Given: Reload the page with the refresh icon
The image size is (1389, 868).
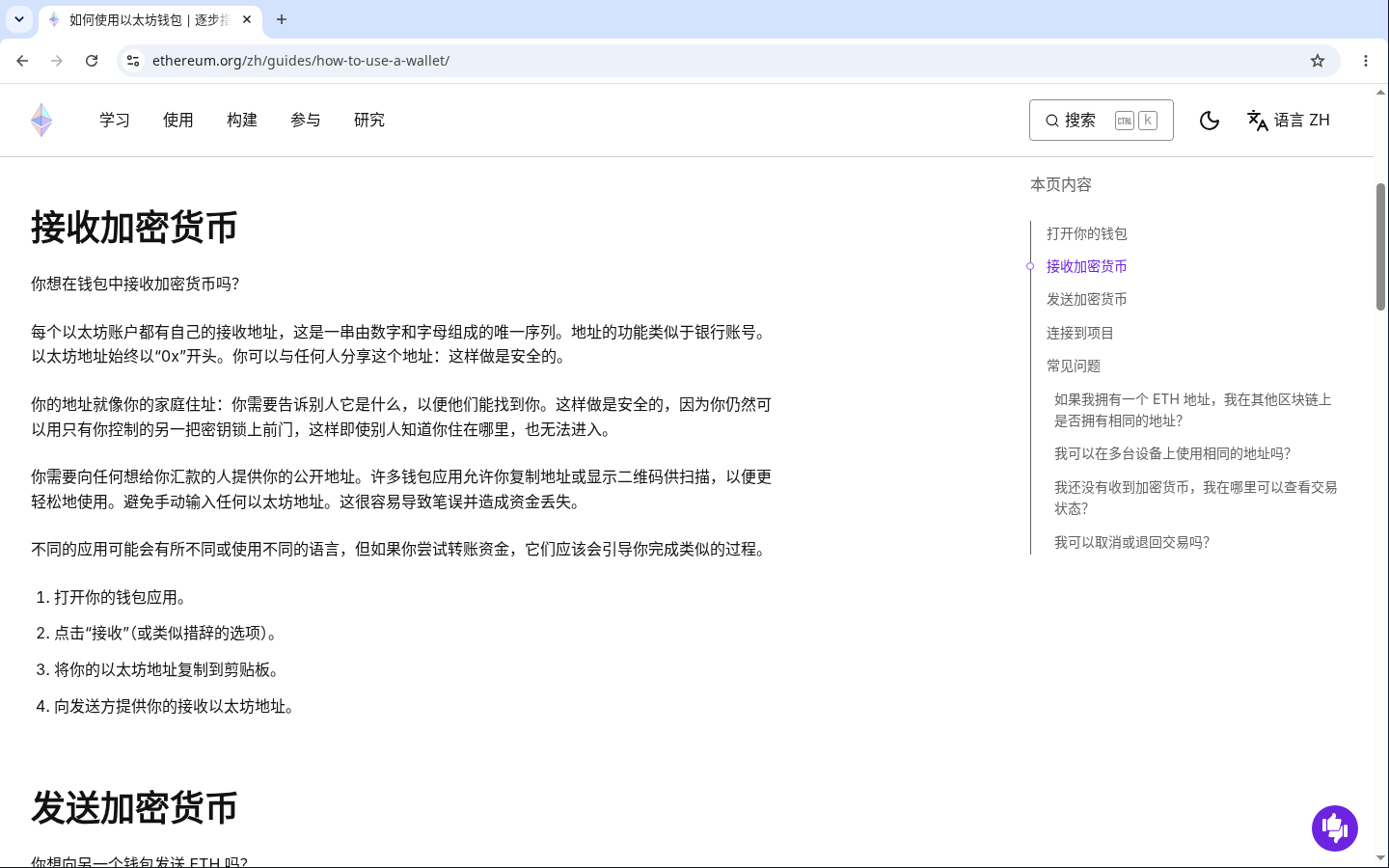Looking at the screenshot, I should (x=92, y=61).
